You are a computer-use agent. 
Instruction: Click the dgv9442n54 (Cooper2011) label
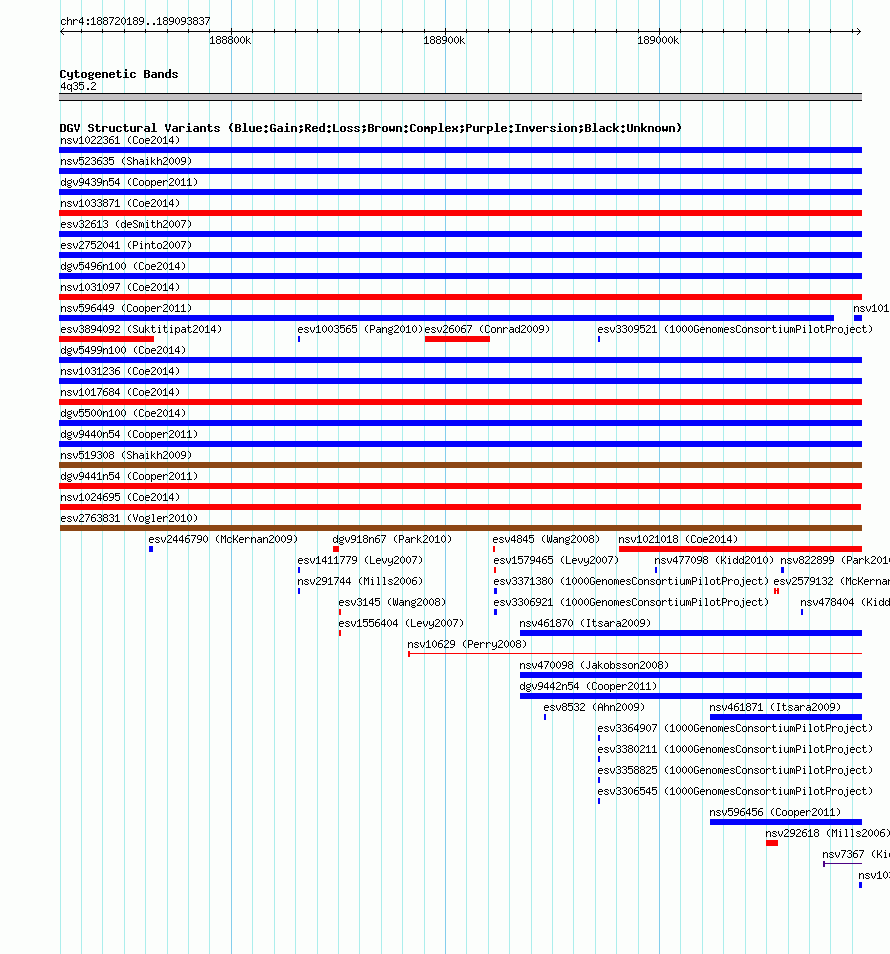(588, 686)
